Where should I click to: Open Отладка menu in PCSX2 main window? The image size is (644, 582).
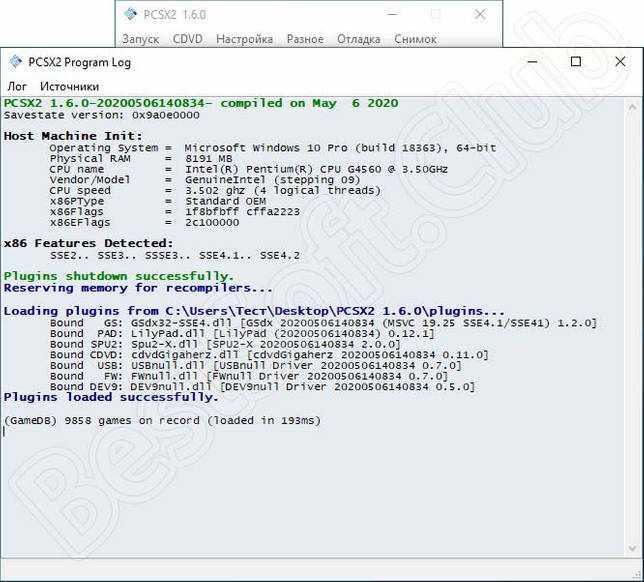[359, 39]
